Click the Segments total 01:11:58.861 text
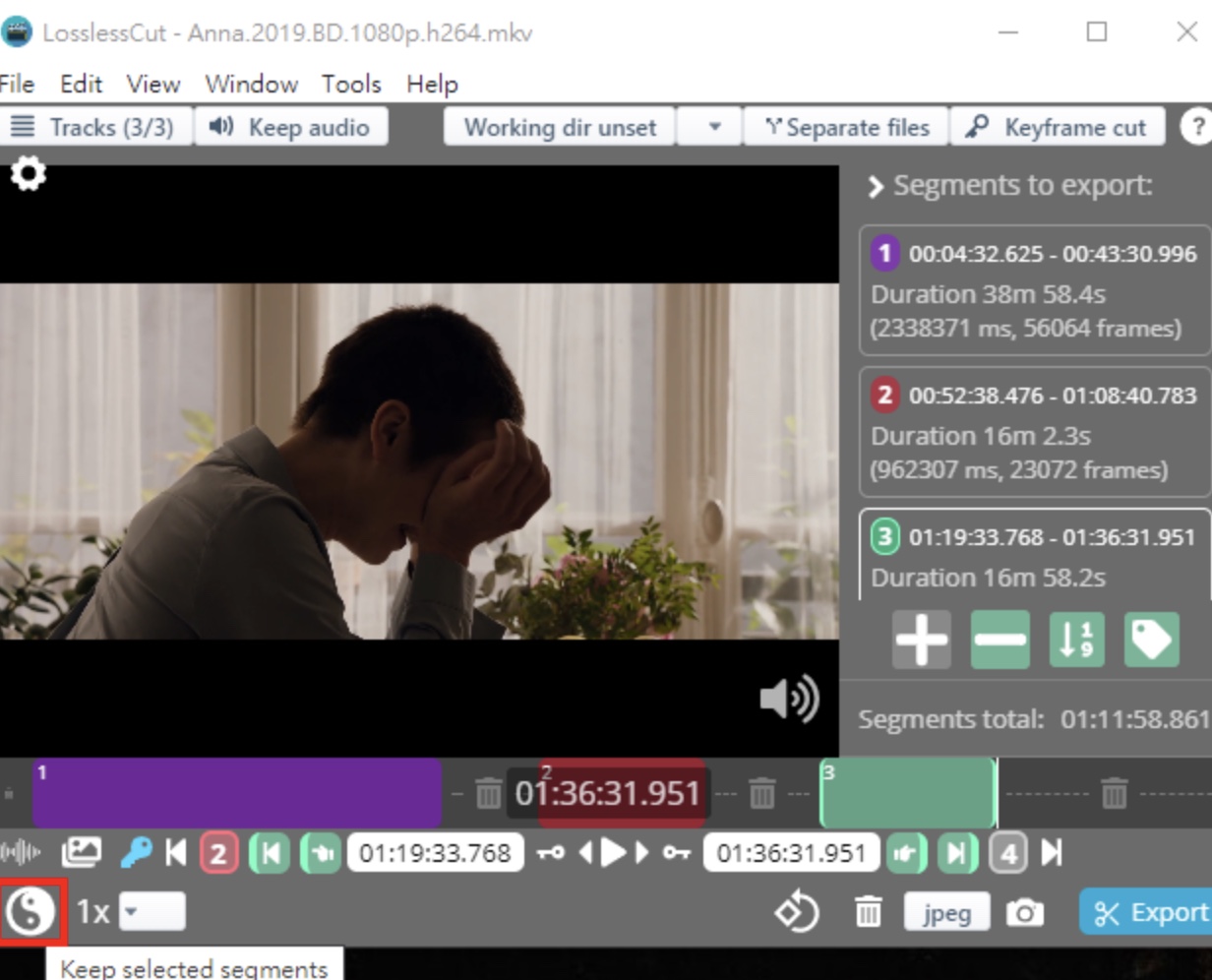 click(1033, 719)
